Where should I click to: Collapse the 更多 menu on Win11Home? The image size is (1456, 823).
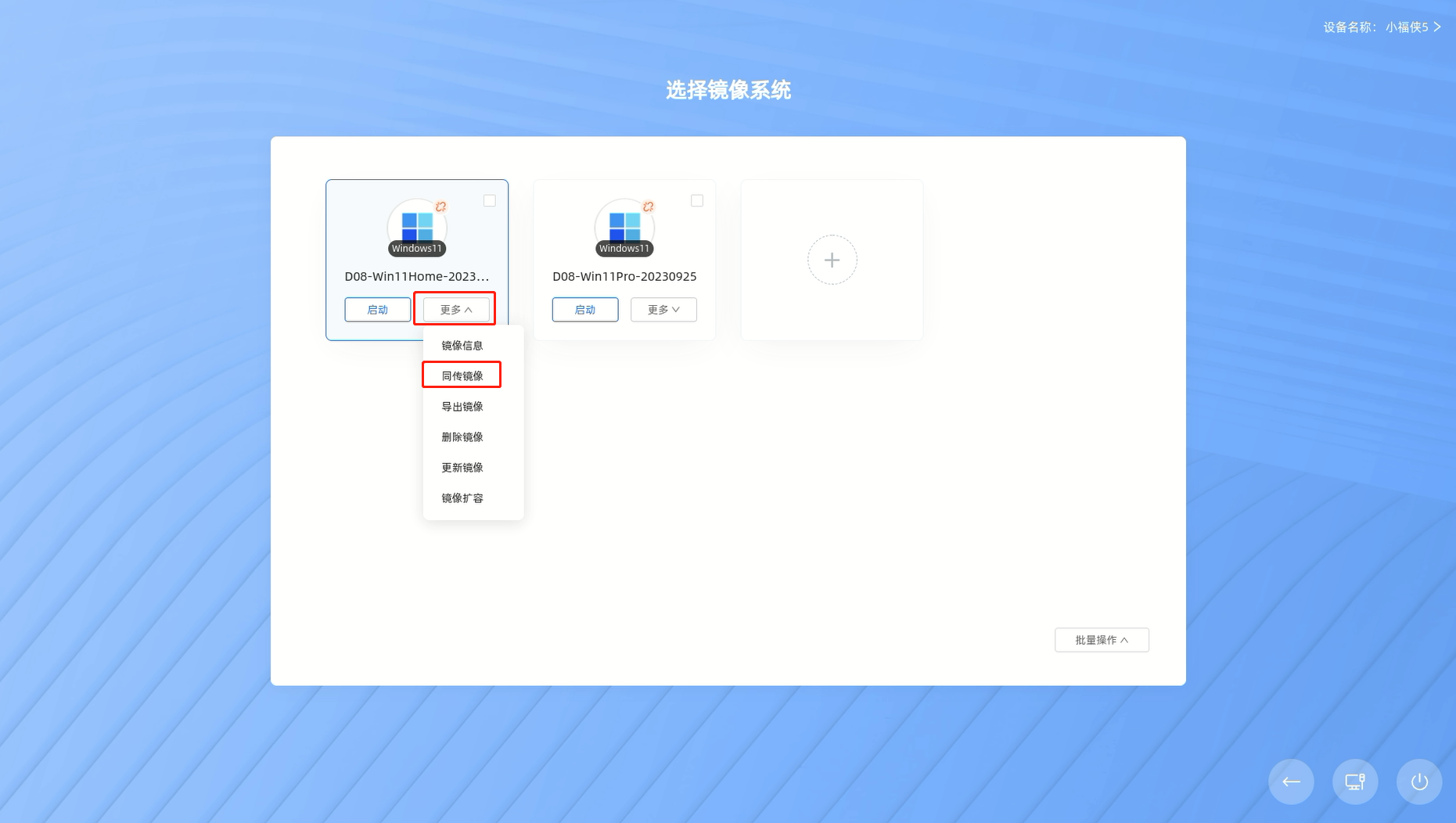(456, 310)
